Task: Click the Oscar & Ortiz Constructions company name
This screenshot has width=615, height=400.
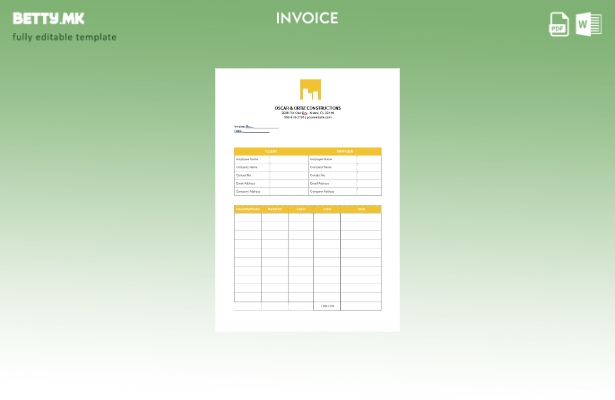Action: point(307,108)
